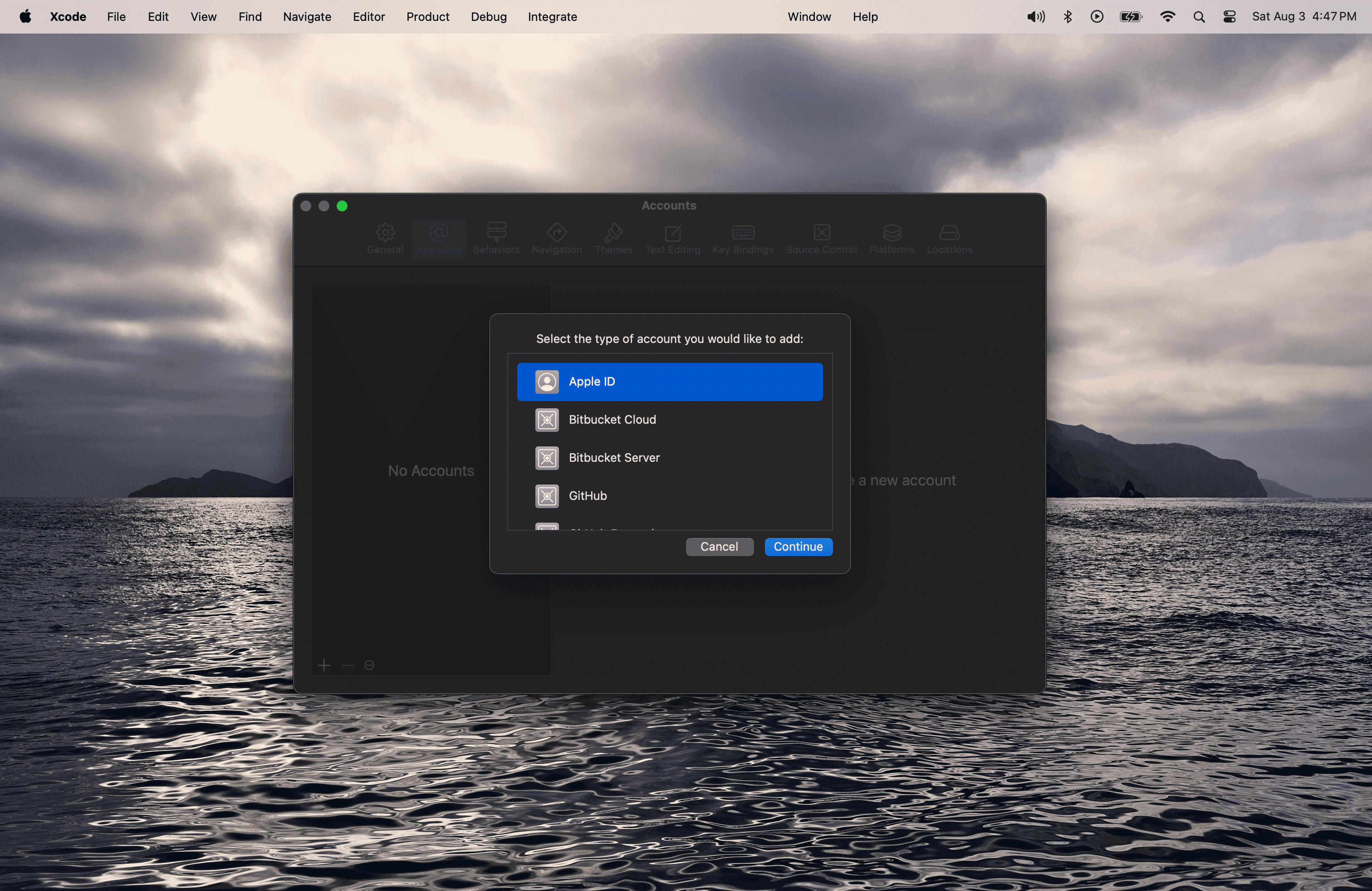This screenshot has height=891, width=1372.
Task: Open the Navigation preferences pane
Action: tap(556, 238)
